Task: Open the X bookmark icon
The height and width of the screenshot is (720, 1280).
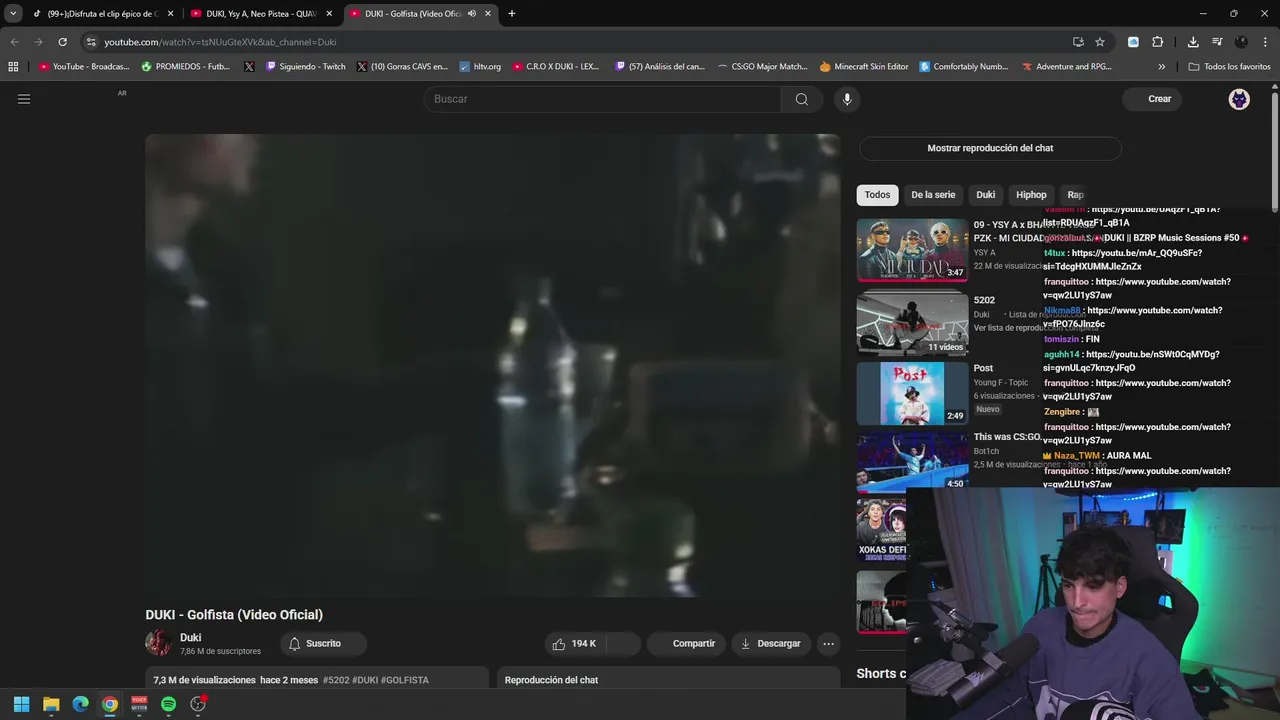Action: point(249,67)
